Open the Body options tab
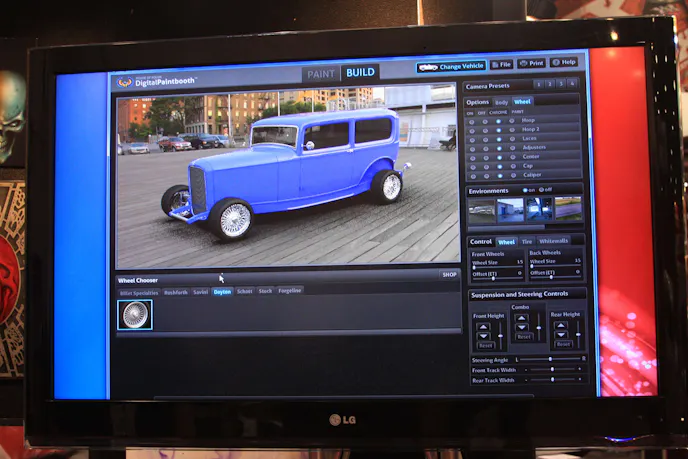The image size is (688, 459). tap(501, 102)
